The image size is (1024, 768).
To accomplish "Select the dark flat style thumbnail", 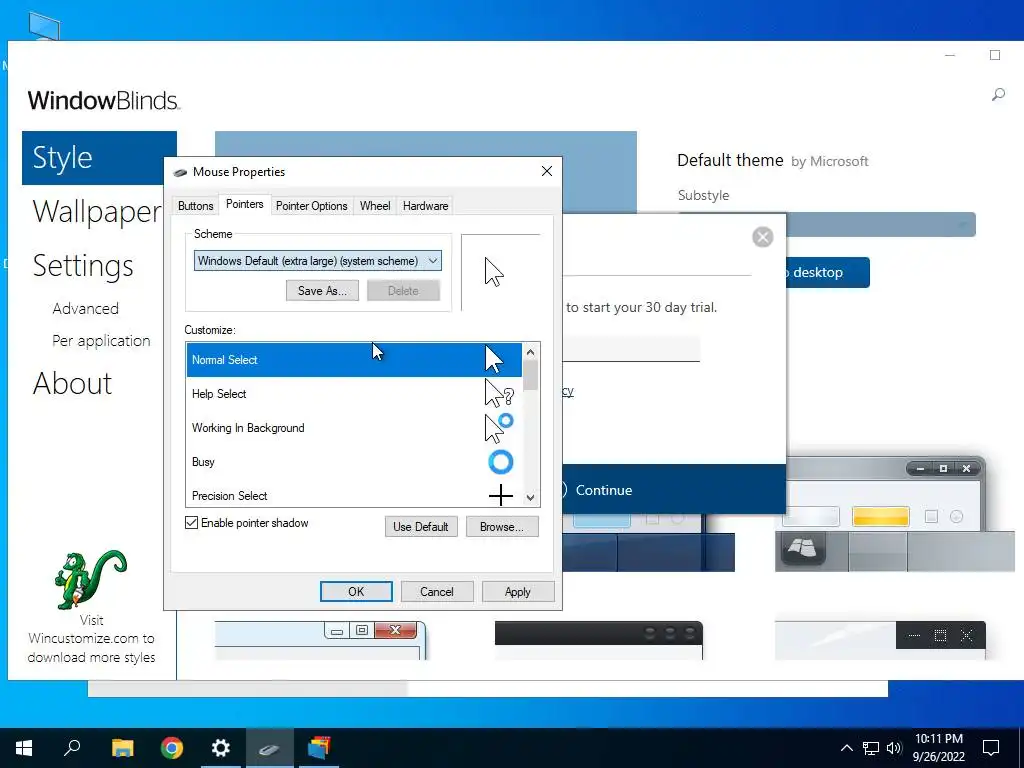I will [x=880, y=641].
